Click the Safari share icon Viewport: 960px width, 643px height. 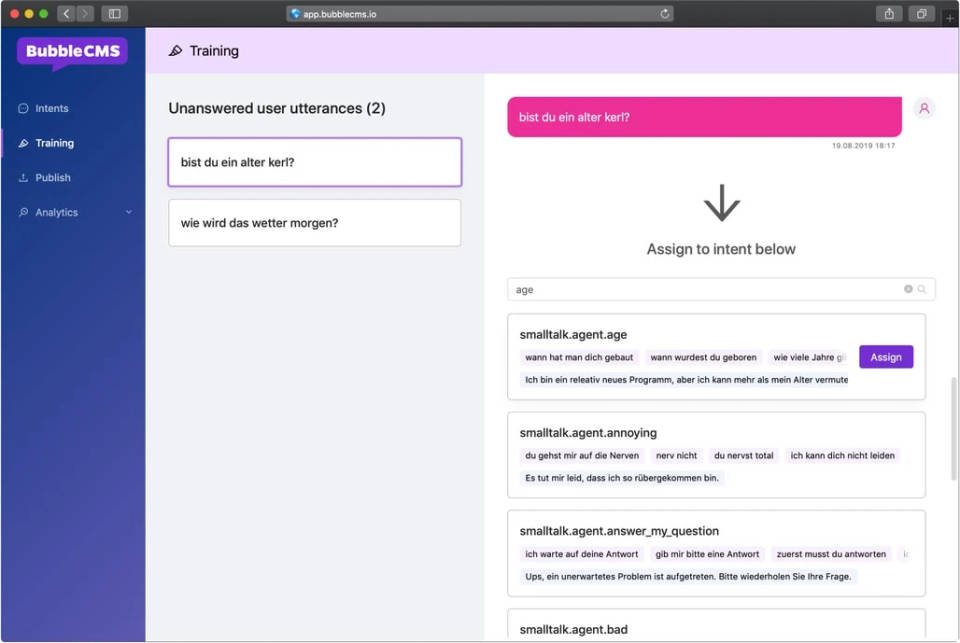pos(888,14)
